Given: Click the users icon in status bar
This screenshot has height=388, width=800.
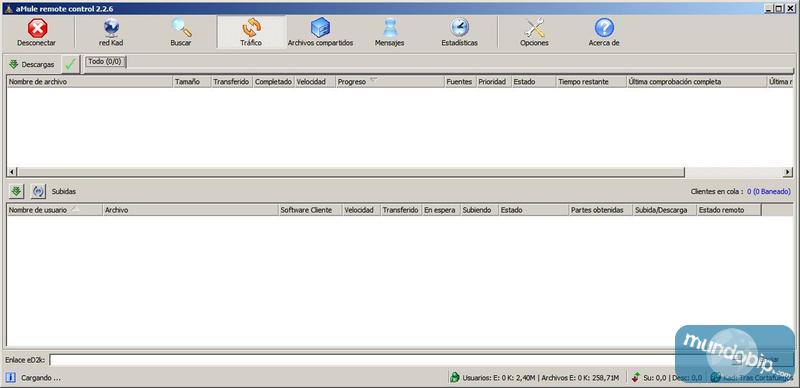Looking at the screenshot, I should [x=455, y=378].
